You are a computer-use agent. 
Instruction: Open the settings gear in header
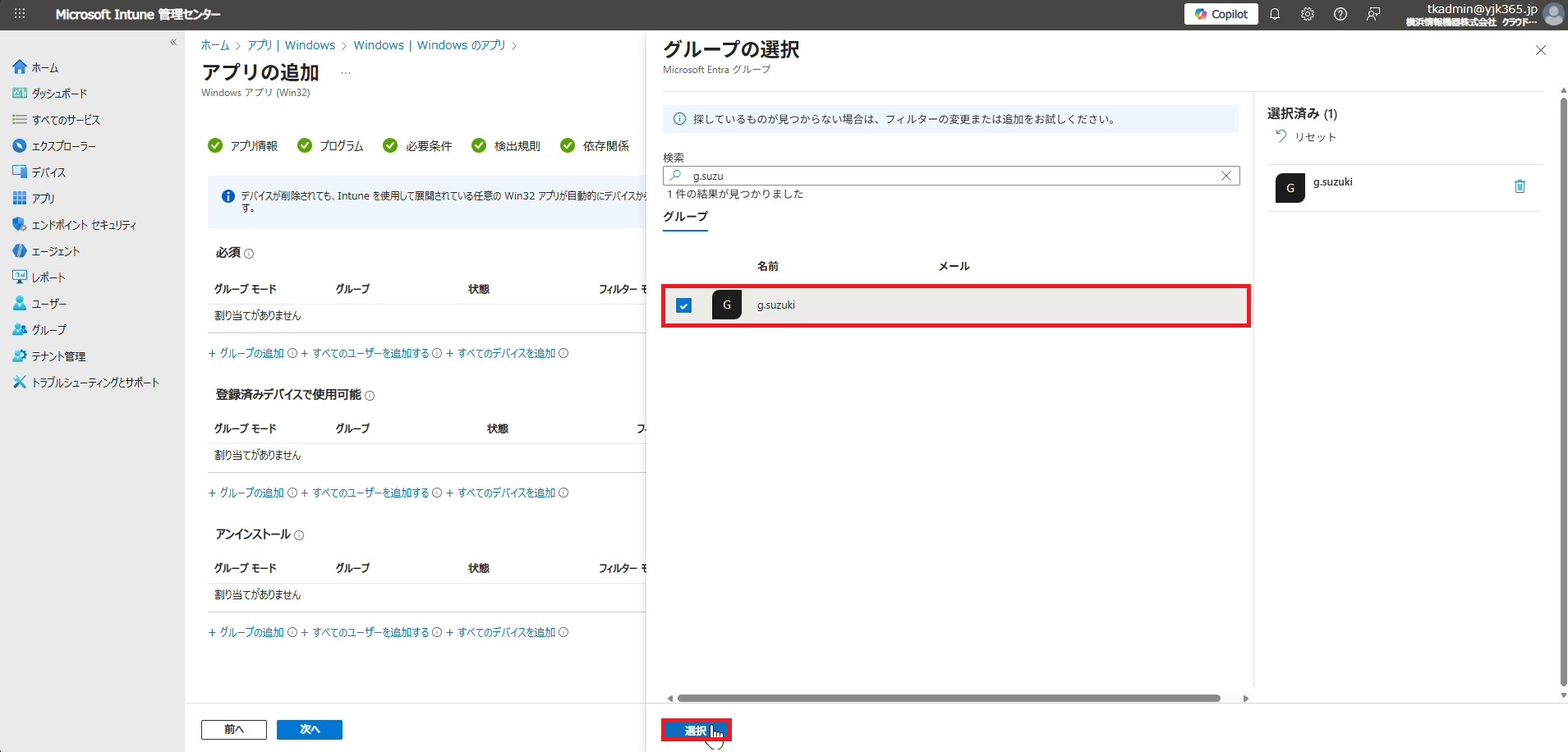click(1308, 14)
